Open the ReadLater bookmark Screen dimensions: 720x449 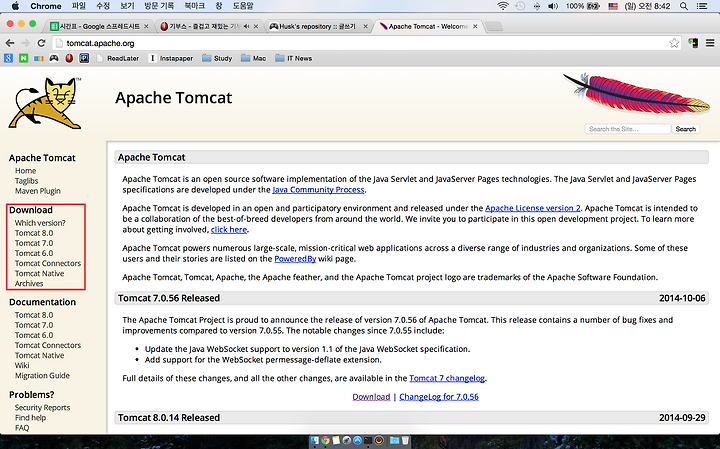coord(118,58)
